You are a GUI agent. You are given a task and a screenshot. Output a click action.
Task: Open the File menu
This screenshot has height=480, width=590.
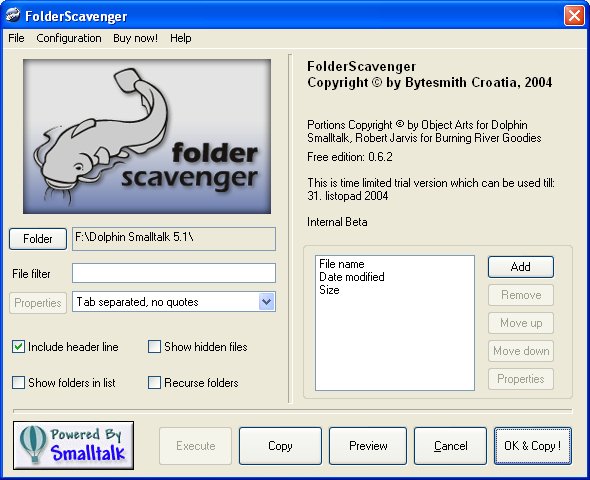click(16, 38)
